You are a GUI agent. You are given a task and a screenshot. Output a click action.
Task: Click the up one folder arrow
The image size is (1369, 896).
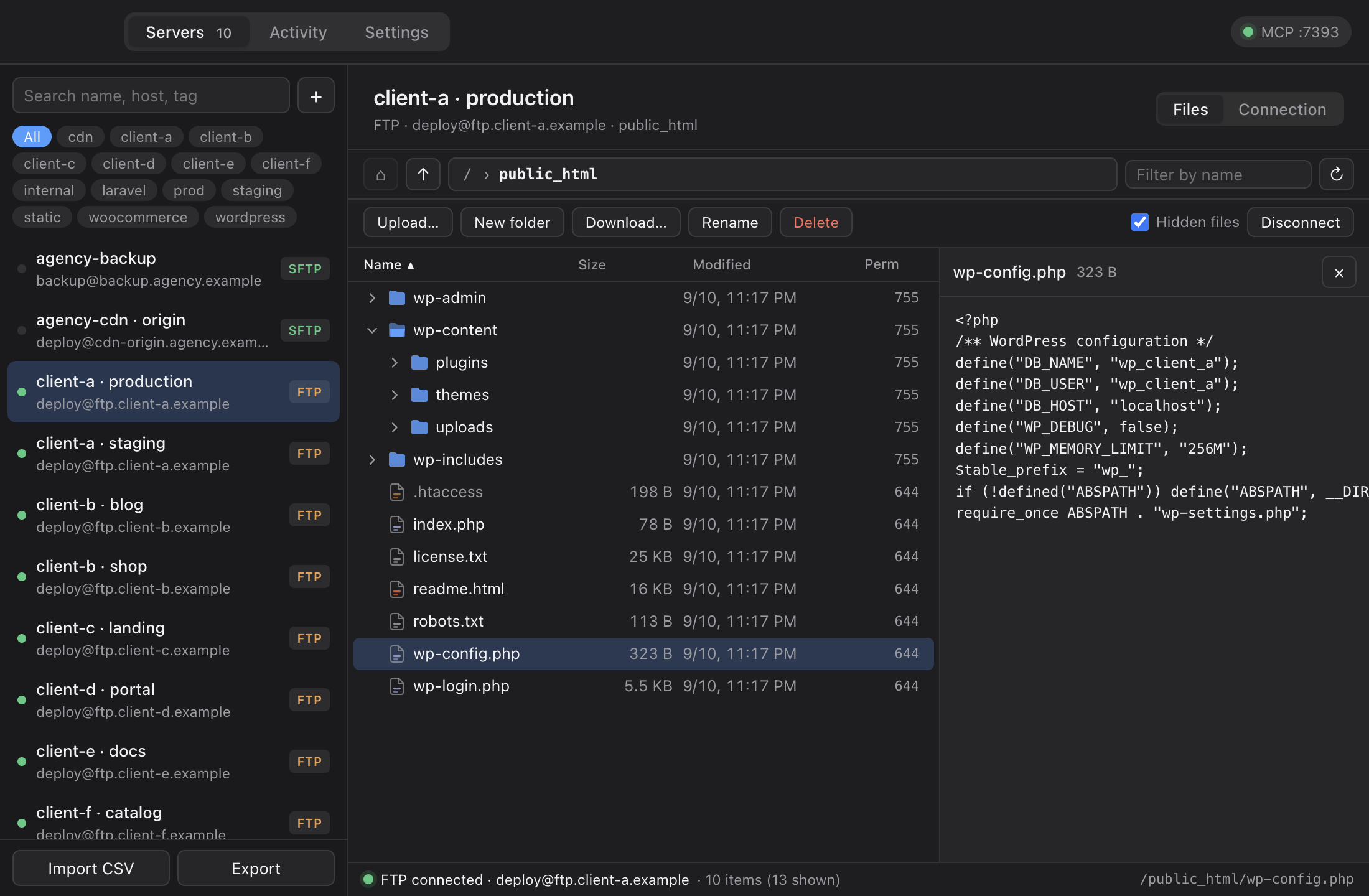click(x=423, y=175)
